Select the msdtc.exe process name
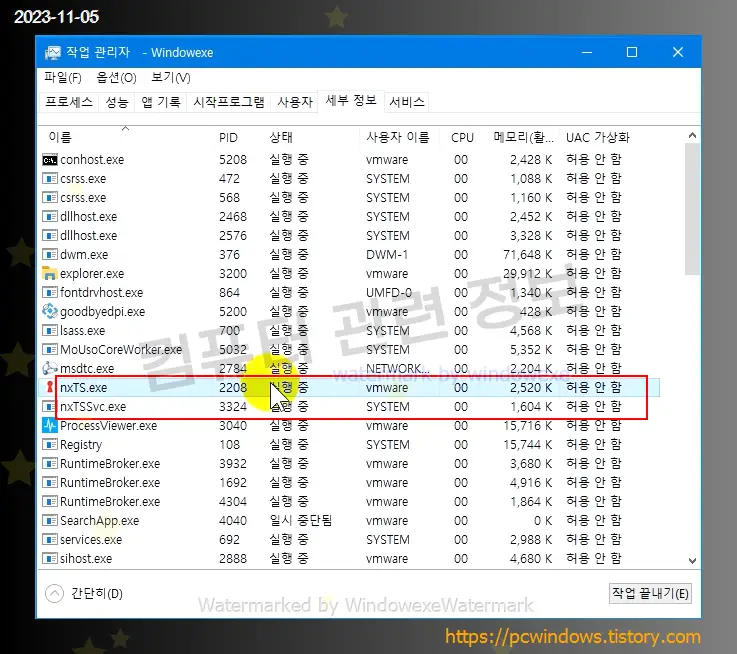This screenshot has width=737, height=654. click(87, 369)
